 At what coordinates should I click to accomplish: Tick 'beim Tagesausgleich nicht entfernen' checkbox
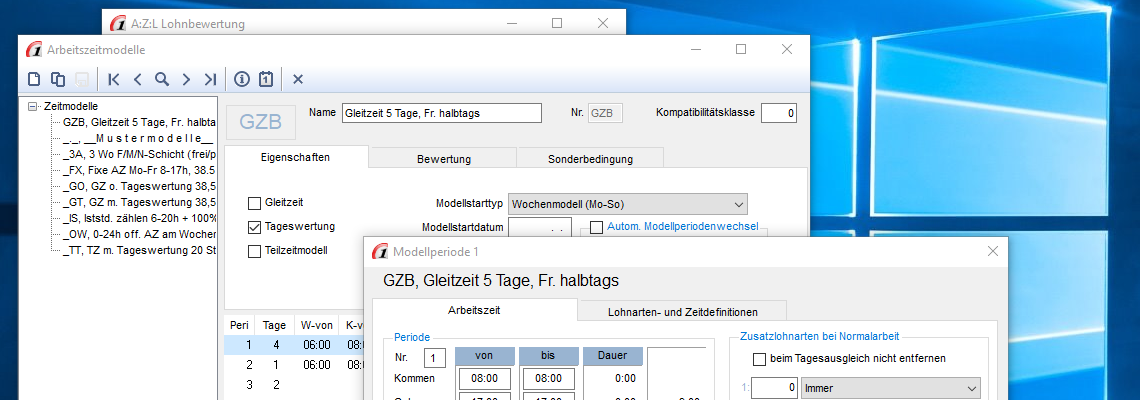759,358
